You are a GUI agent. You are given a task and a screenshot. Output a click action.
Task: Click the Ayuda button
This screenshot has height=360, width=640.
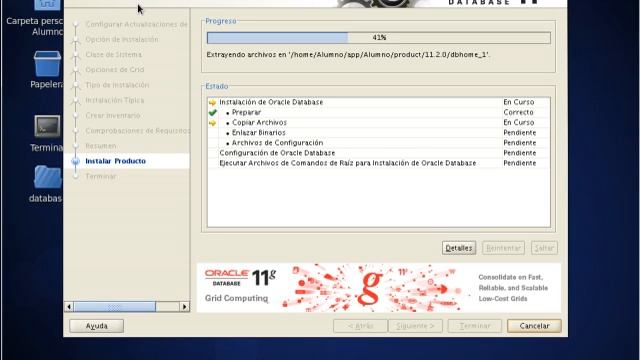[x=97, y=326]
